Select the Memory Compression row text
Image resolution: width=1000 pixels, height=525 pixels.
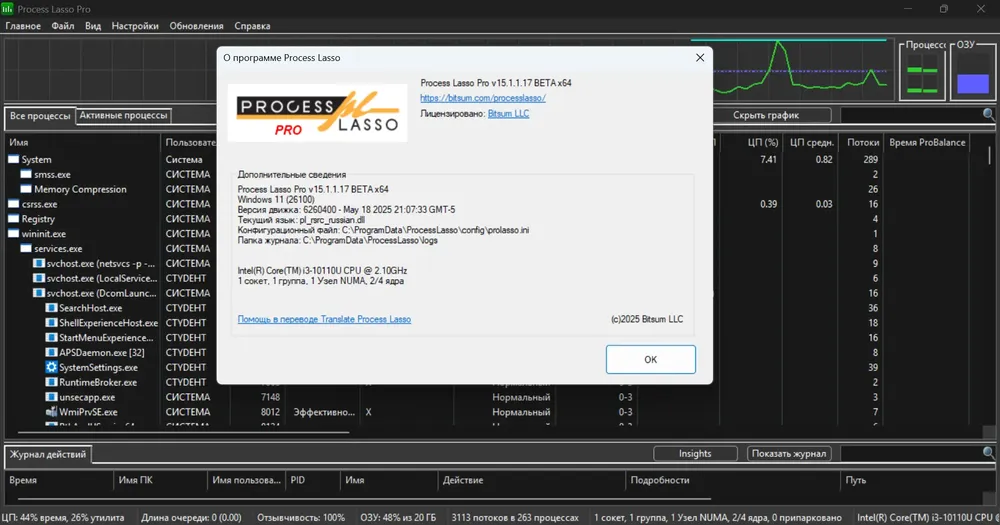pos(80,189)
